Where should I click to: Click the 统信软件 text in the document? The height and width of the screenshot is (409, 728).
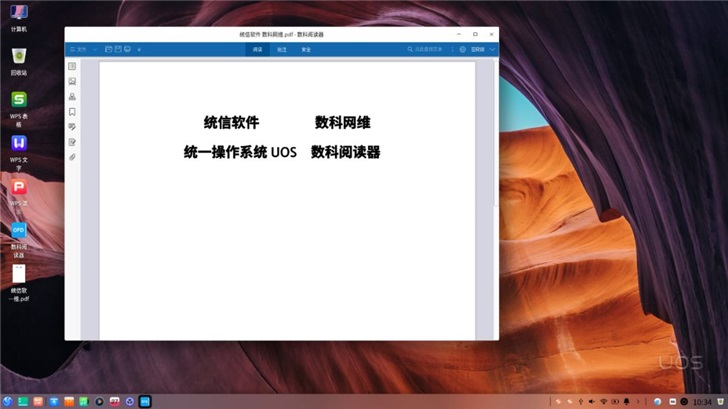pos(231,123)
